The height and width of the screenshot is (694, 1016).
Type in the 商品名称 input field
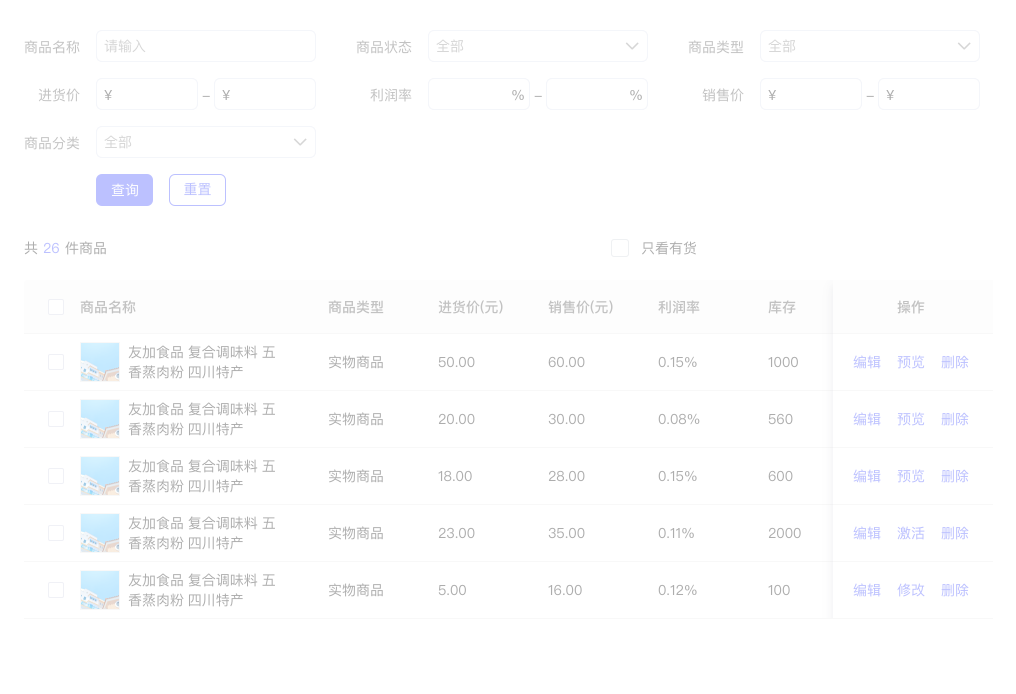point(205,46)
